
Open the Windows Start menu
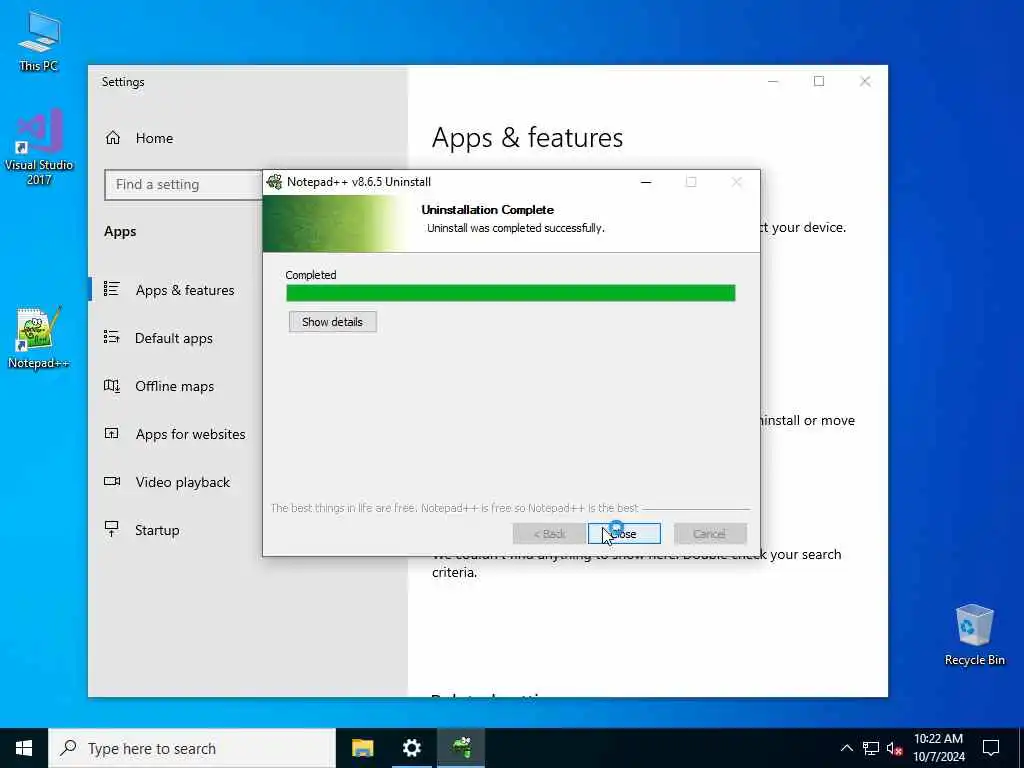(x=24, y=748)
